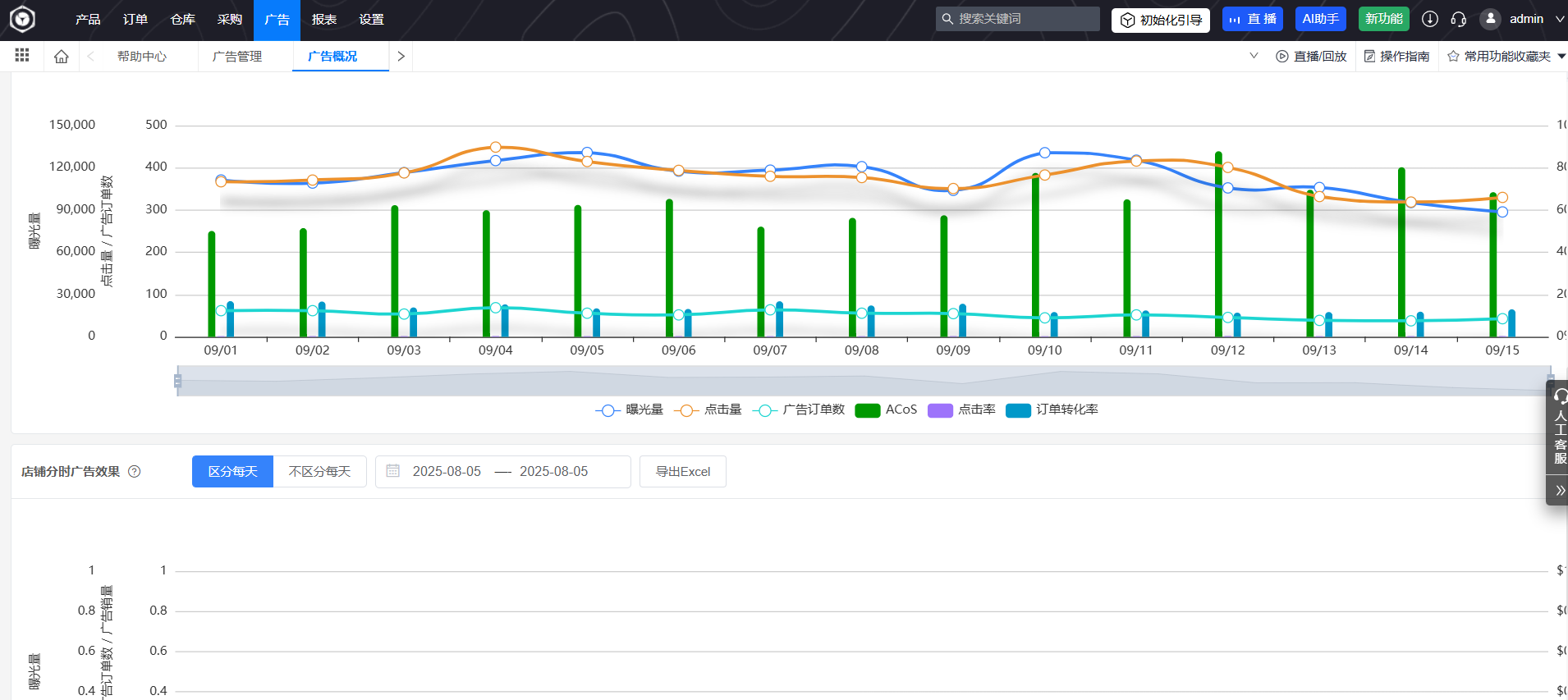Click the start date 2025-08-05 field

[447, 472]
